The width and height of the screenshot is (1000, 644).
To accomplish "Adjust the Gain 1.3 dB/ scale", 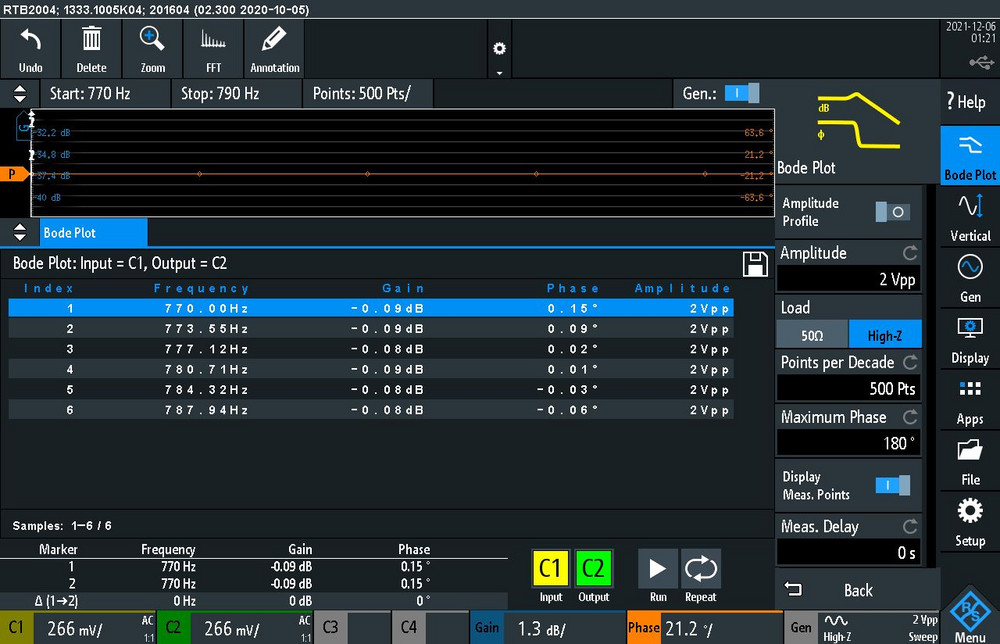I will click(548, 627).
